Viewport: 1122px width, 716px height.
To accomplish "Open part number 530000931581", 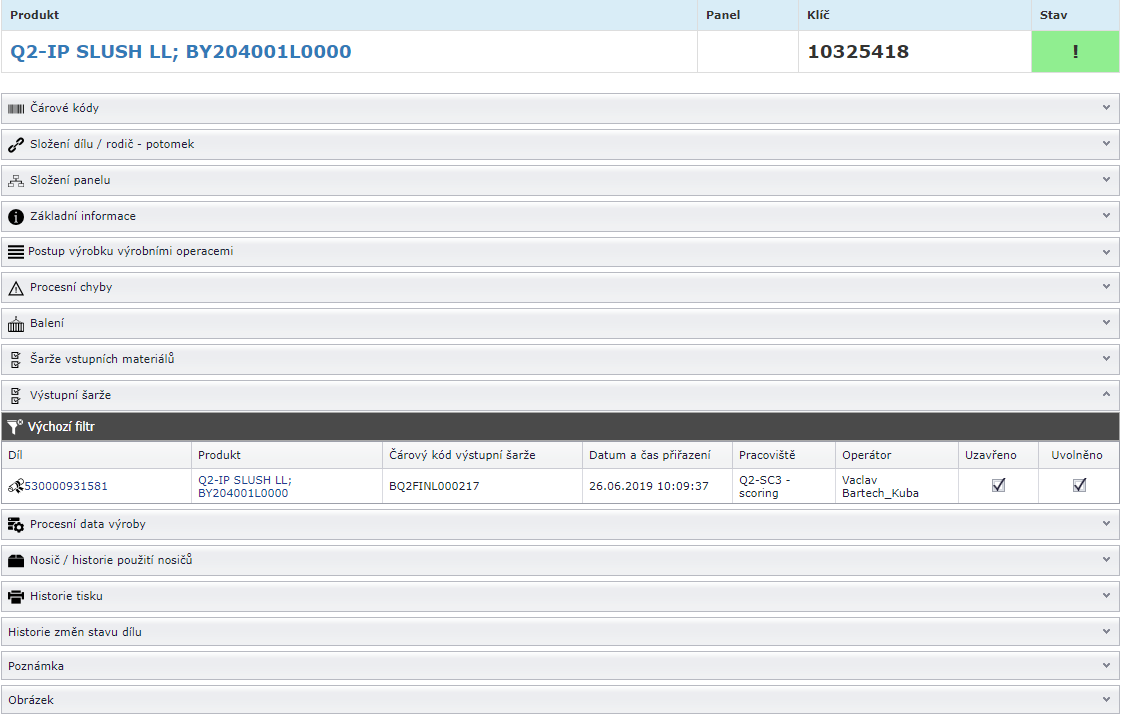I will click(x=65, y=487).
